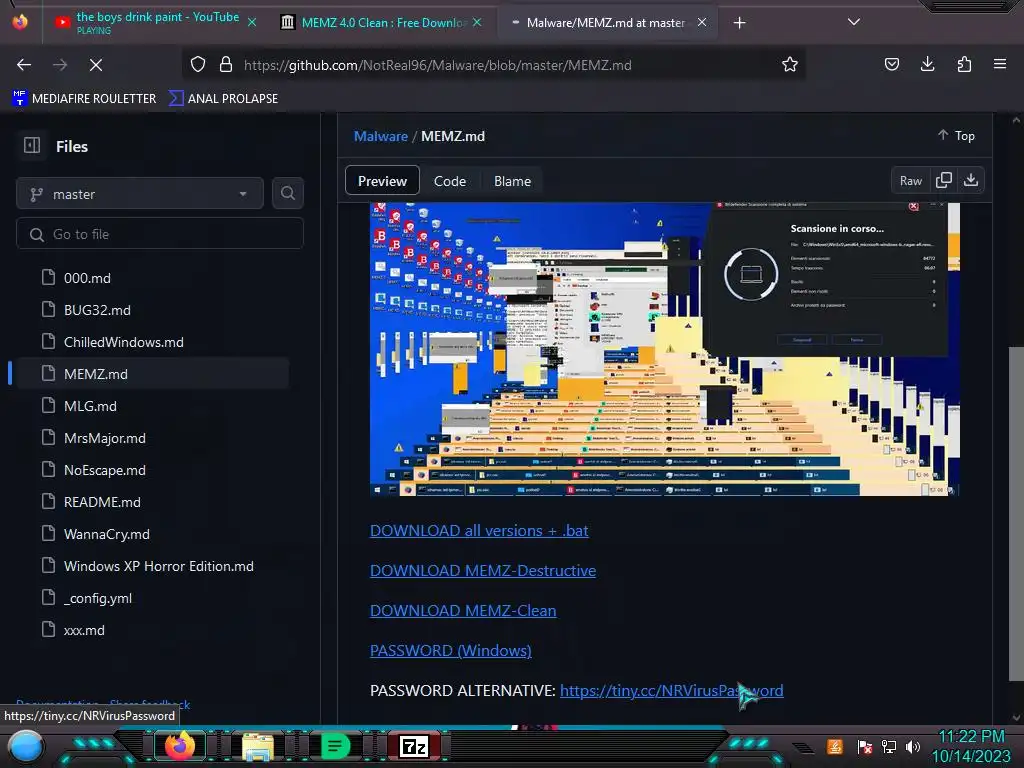Switch to the Blame tab
Image resolution: width=1024 pixels, height=768 pixels.
pyautogui.click(x=512, y=181)
